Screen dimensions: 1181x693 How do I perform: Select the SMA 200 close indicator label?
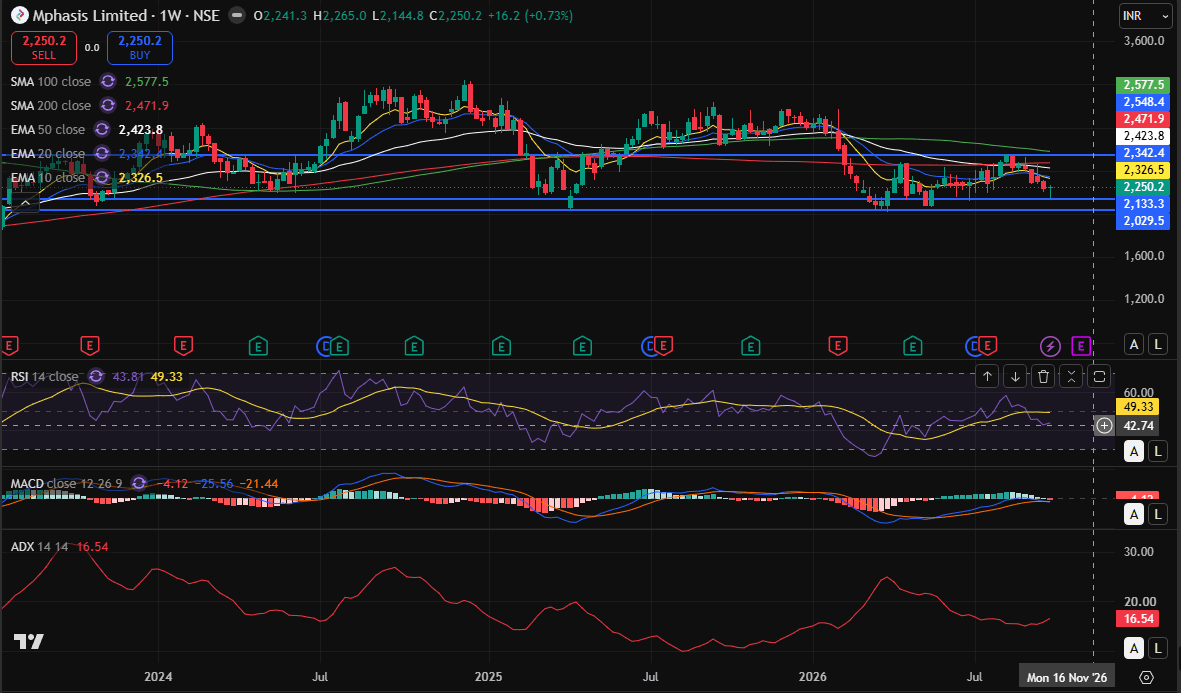point(51,105)
